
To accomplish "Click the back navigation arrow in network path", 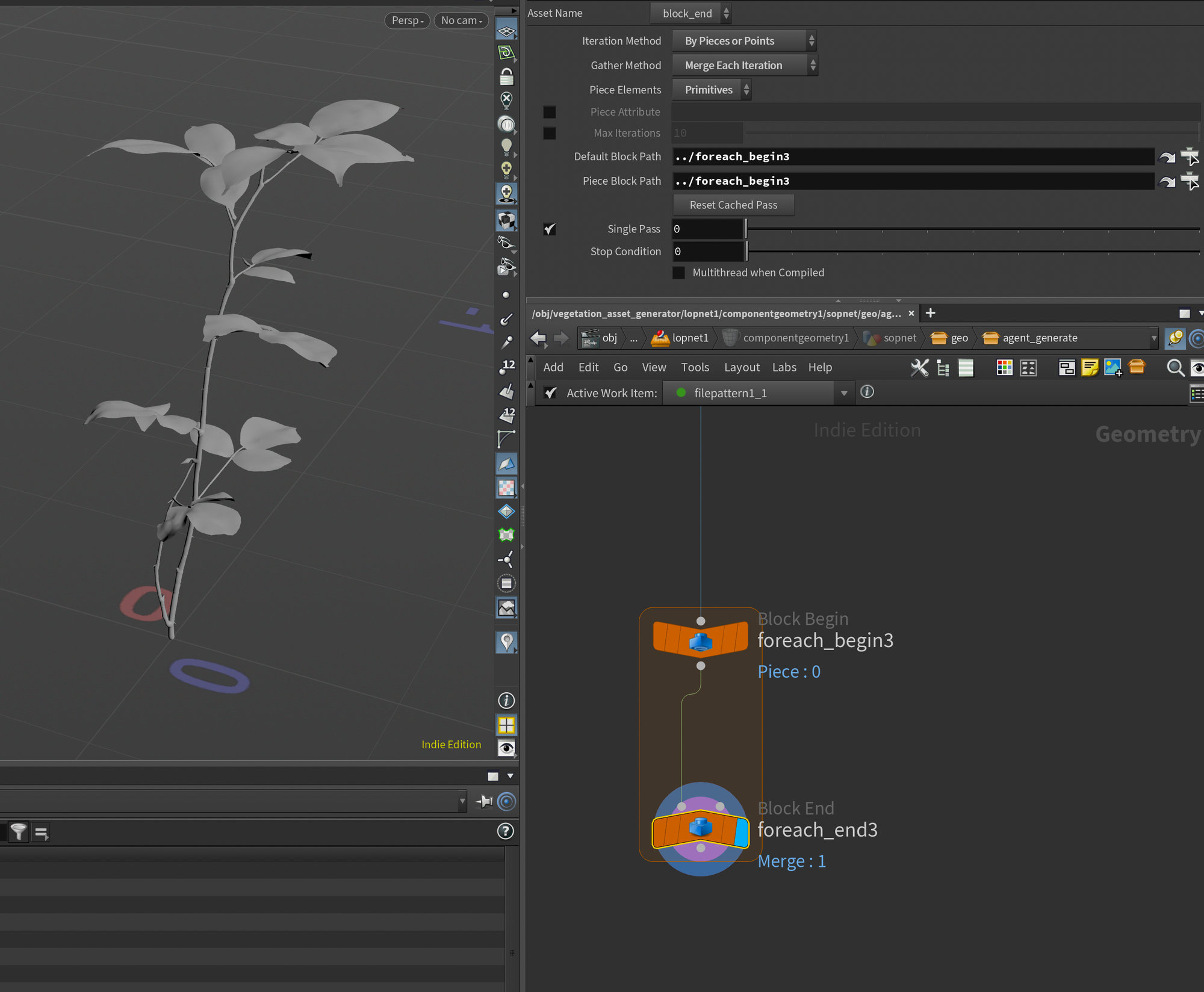I will point(538,338).
